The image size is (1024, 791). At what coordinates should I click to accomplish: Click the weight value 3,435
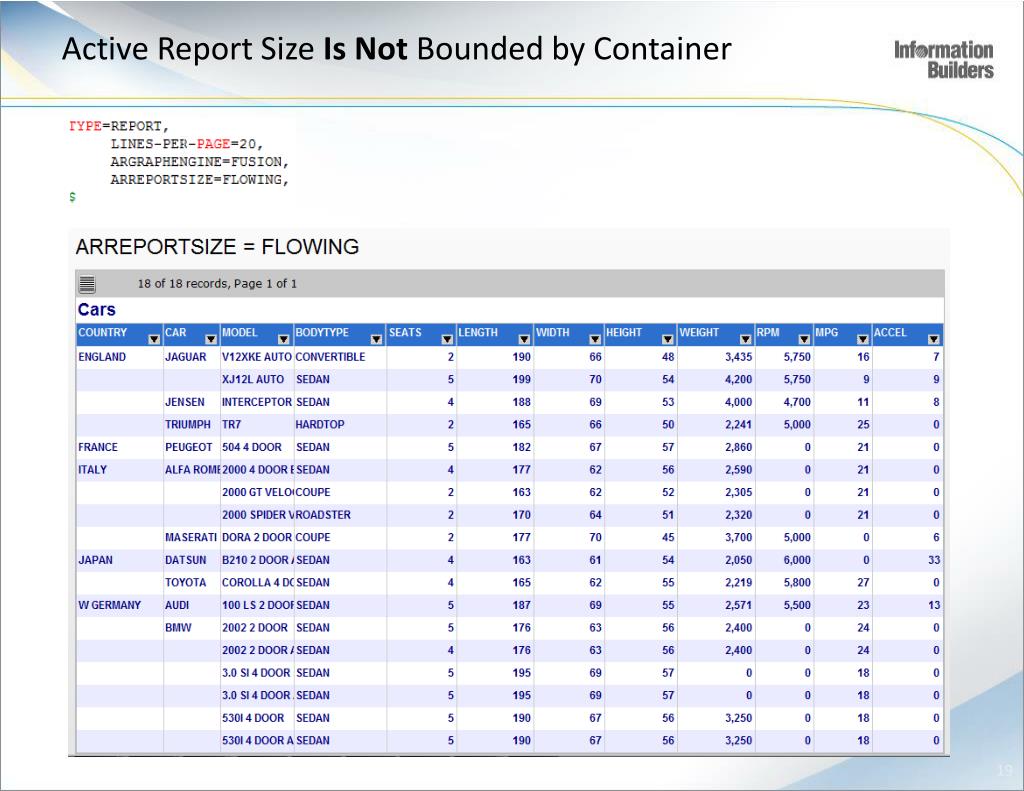[x=738, y=357]
